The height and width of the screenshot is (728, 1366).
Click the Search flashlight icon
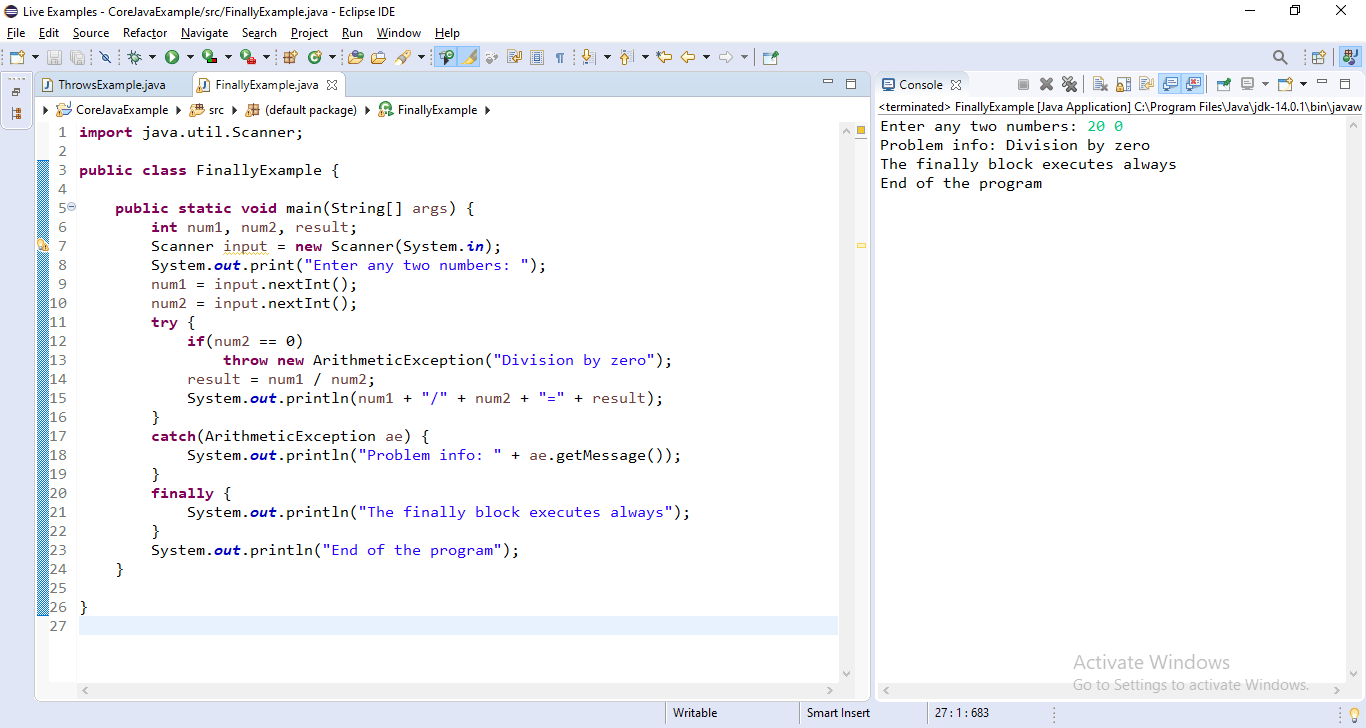pos(403,57)
